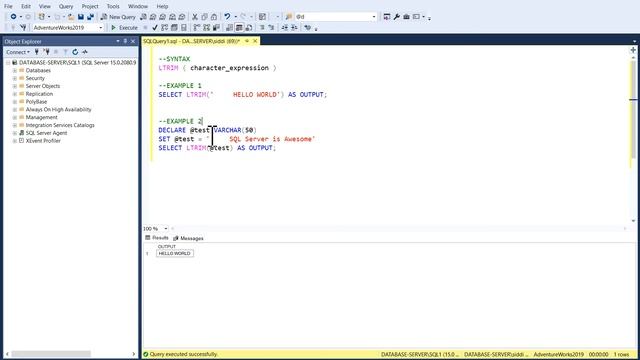Click the Toolbox icon next to the wrench
Image resolution: width=640 pixels, height=360 pixels.
(406, 17)
